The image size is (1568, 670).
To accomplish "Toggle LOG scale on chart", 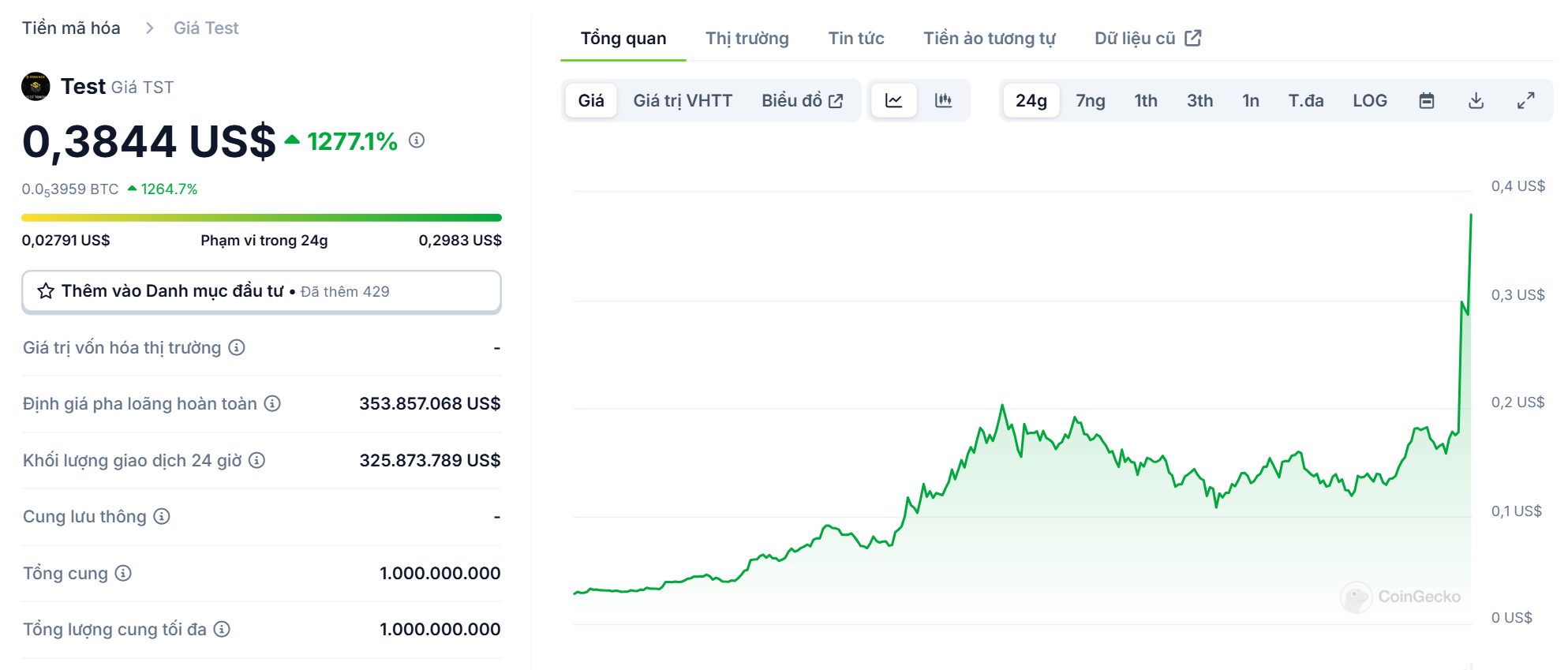I will (x=1370, y=100).
